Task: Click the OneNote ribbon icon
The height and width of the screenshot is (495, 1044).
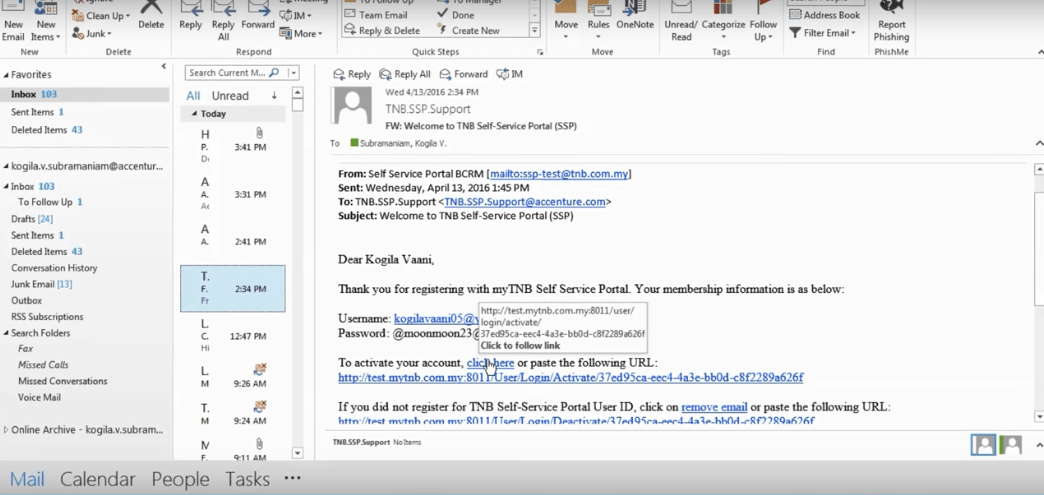Action: (x=635, y=16)
